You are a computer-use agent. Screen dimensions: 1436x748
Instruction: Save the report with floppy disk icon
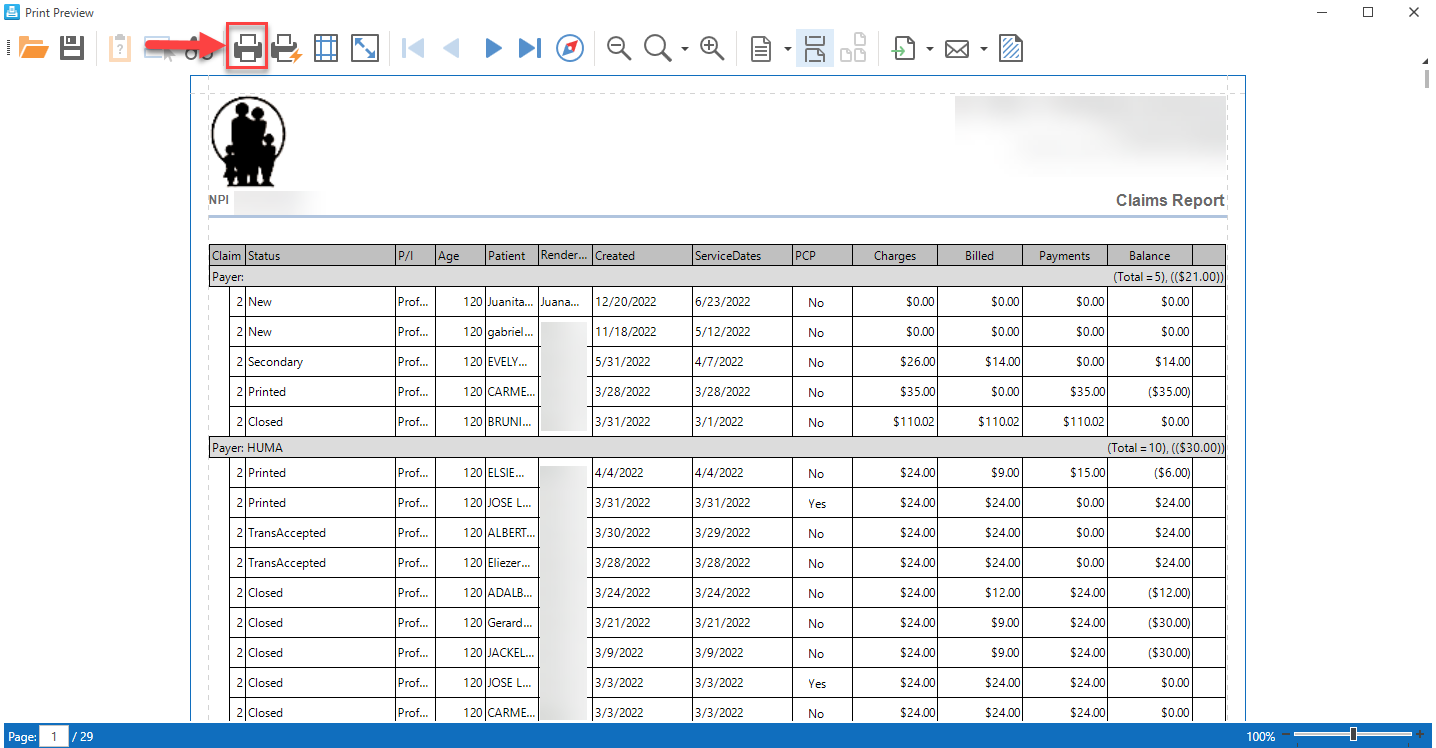[72, 48]
